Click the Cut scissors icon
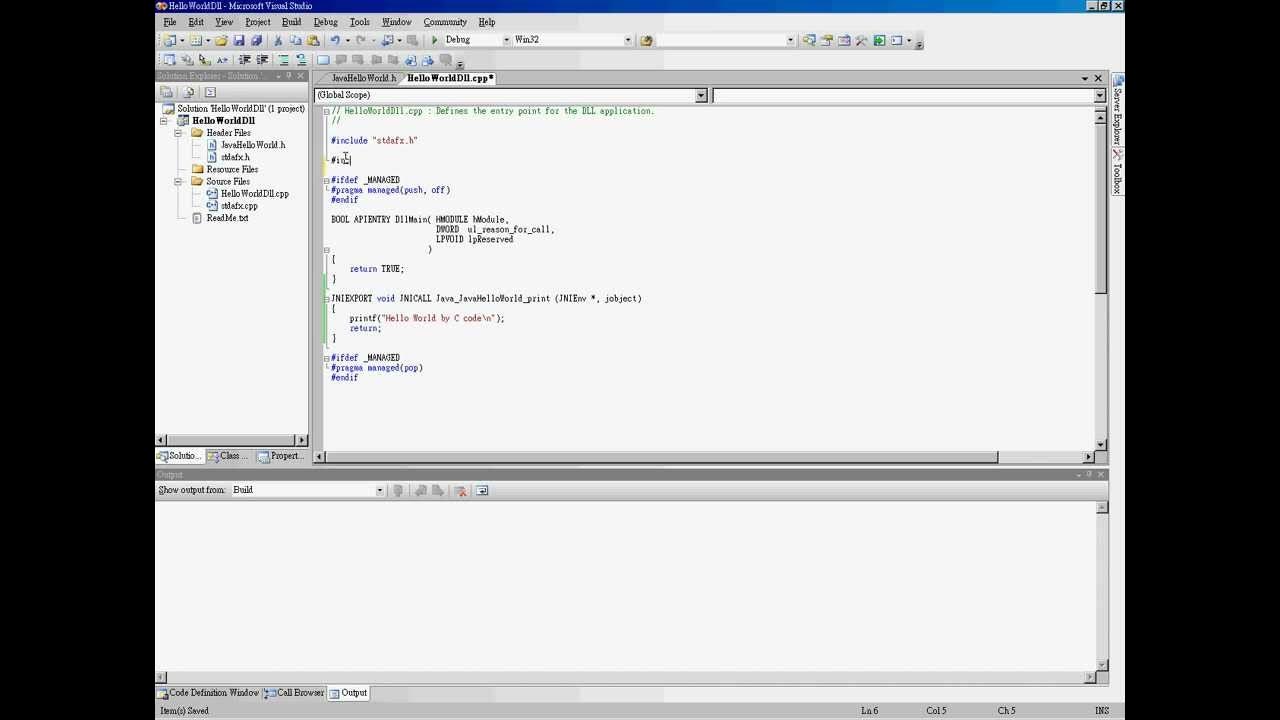 click(277, 40)
